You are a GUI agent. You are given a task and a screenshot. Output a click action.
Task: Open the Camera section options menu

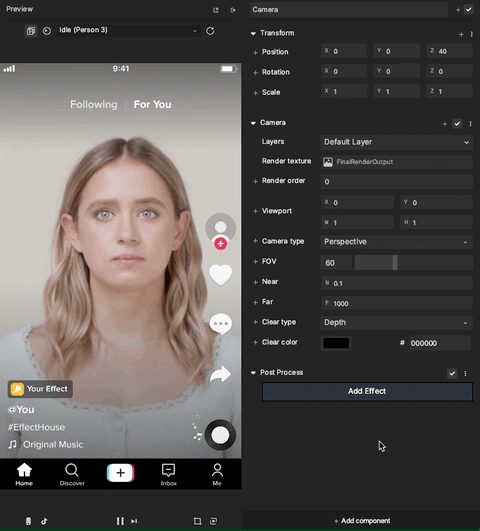pyautogui.click(x=470, y=124)
